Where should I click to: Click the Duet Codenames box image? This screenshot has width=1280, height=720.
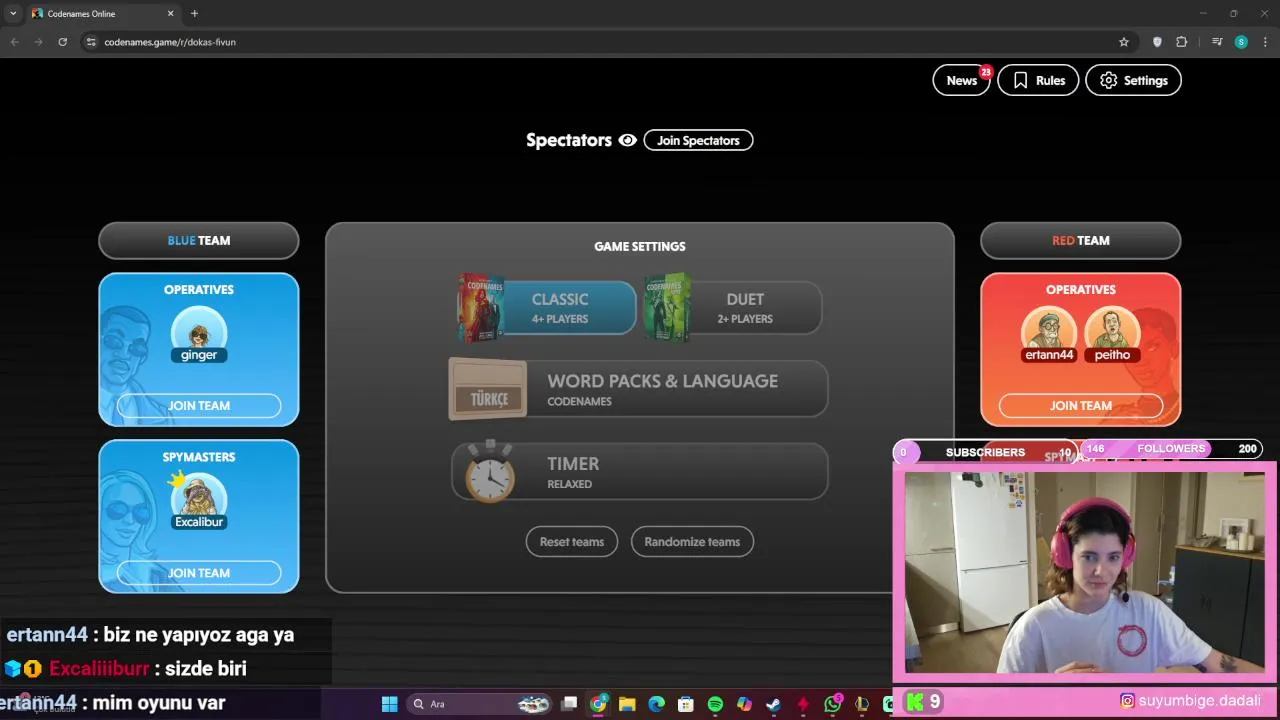pos(668,307)
